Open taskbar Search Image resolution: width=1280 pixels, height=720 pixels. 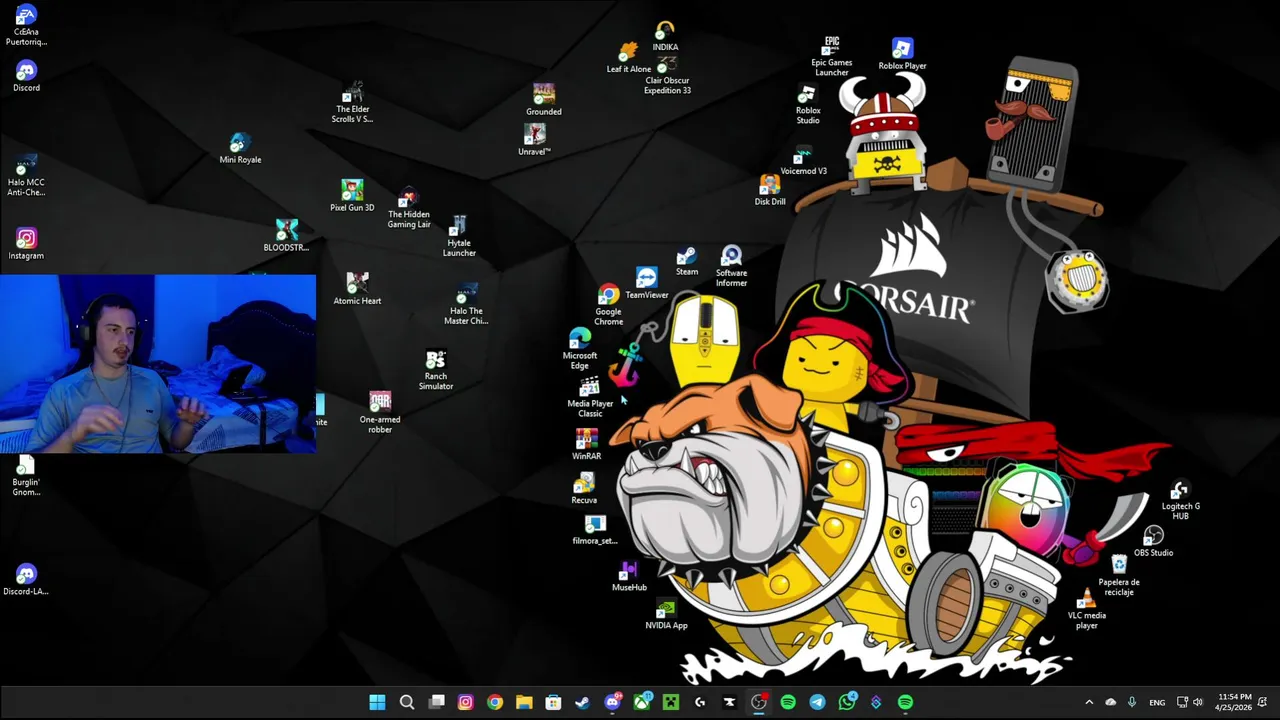pyautogui.click(x=407, y=702)
